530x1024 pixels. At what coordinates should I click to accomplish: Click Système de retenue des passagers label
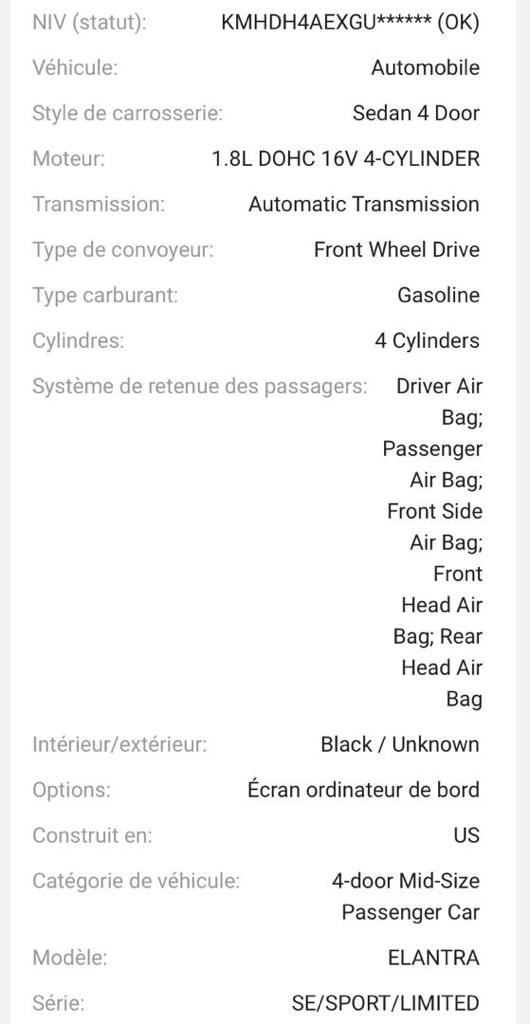coord(200,386)
